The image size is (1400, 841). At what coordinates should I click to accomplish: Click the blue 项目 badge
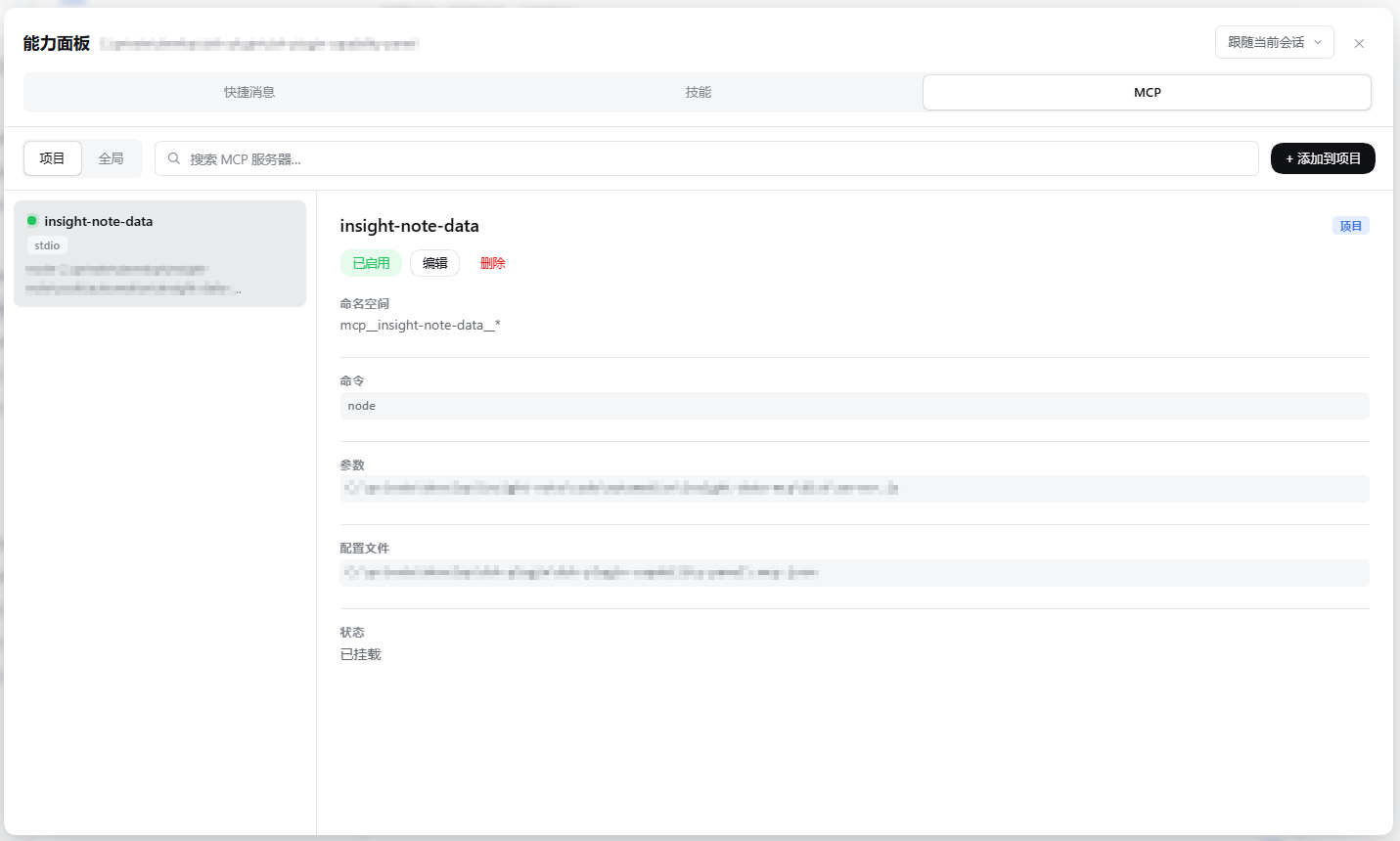1350,226
